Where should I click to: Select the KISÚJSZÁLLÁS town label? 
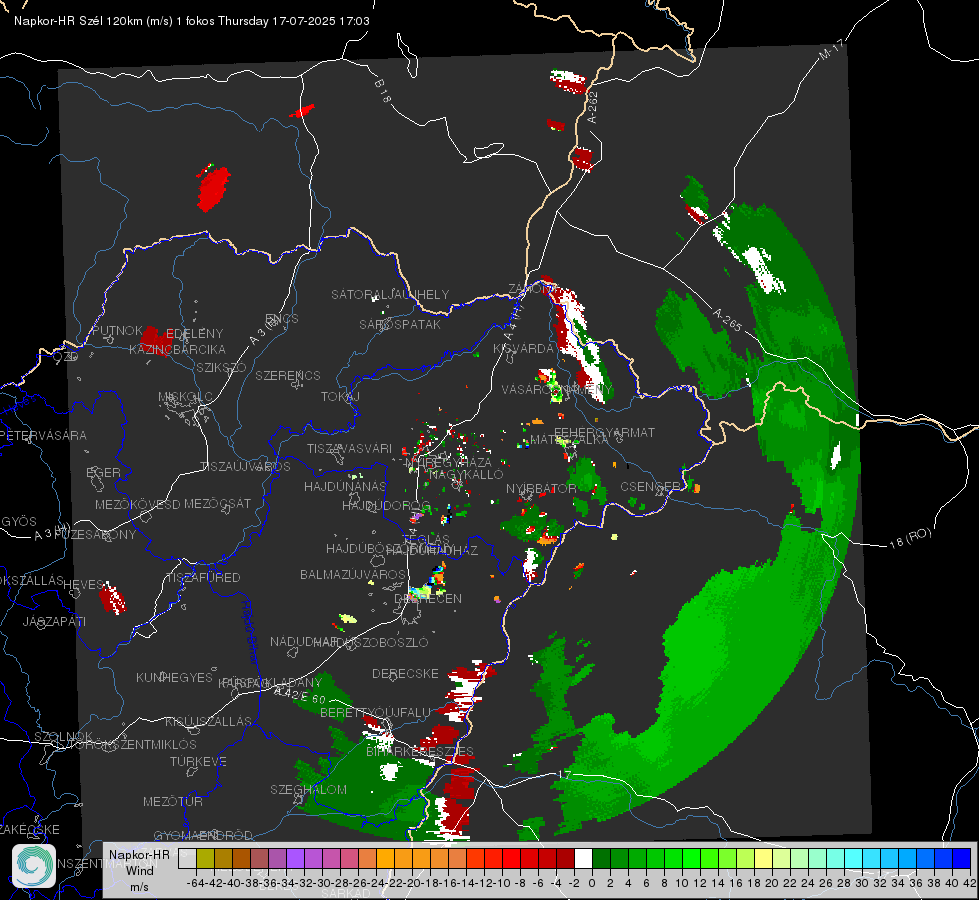[x=208, y=722]
